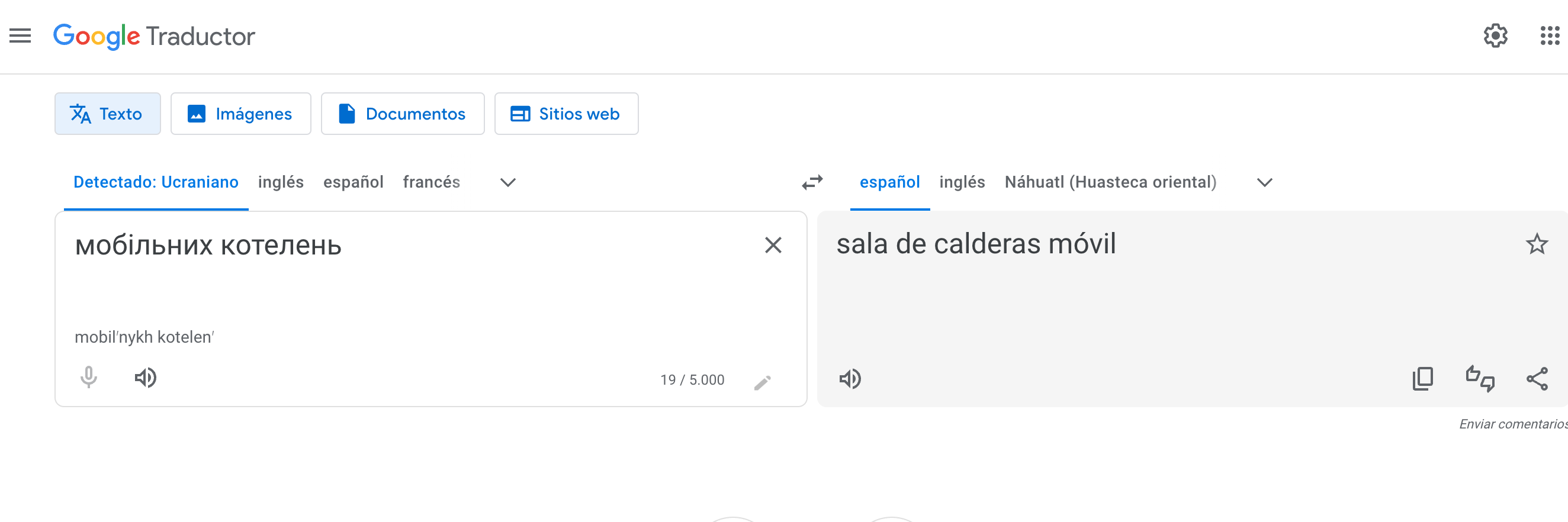Image resolution: width=1568 pixels, height=522 pixels.
Task: Open the Google apps grid
Action: pos(1549,36)
